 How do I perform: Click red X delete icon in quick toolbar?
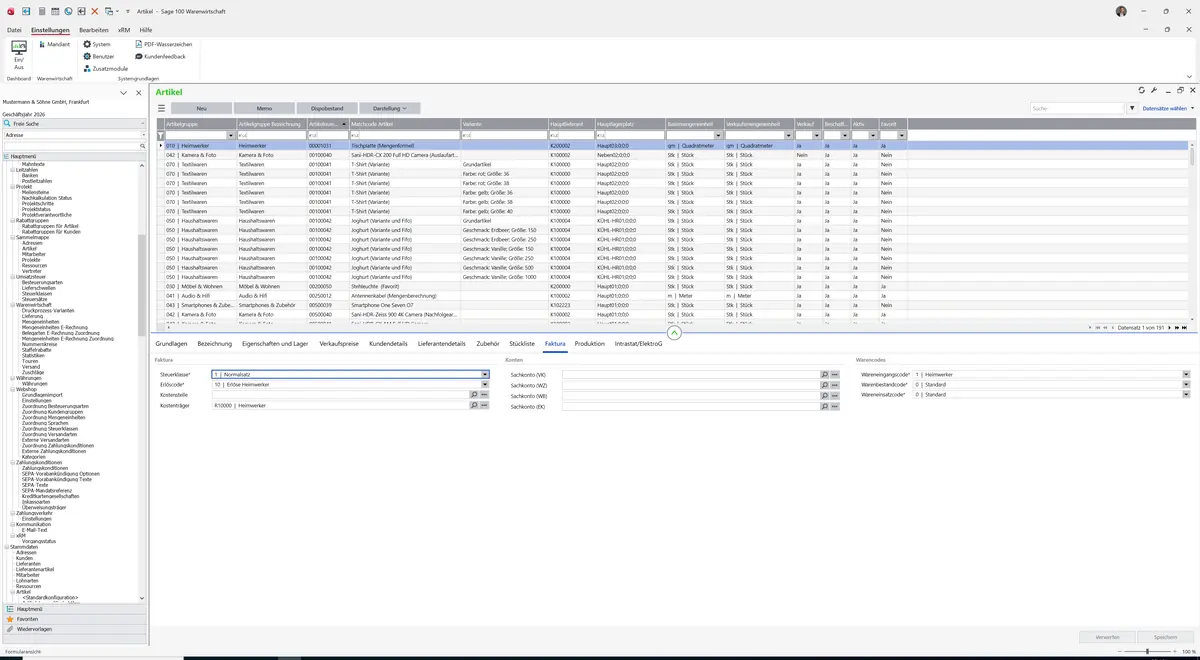pyautogui.click(x=95, y=11)
